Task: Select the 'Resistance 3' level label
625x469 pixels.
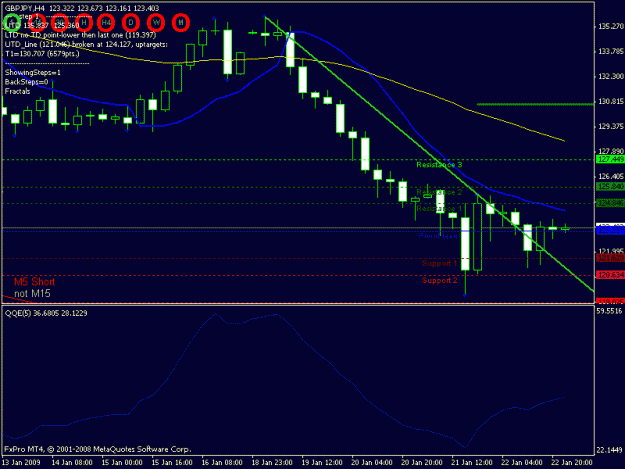Action: 439,165
